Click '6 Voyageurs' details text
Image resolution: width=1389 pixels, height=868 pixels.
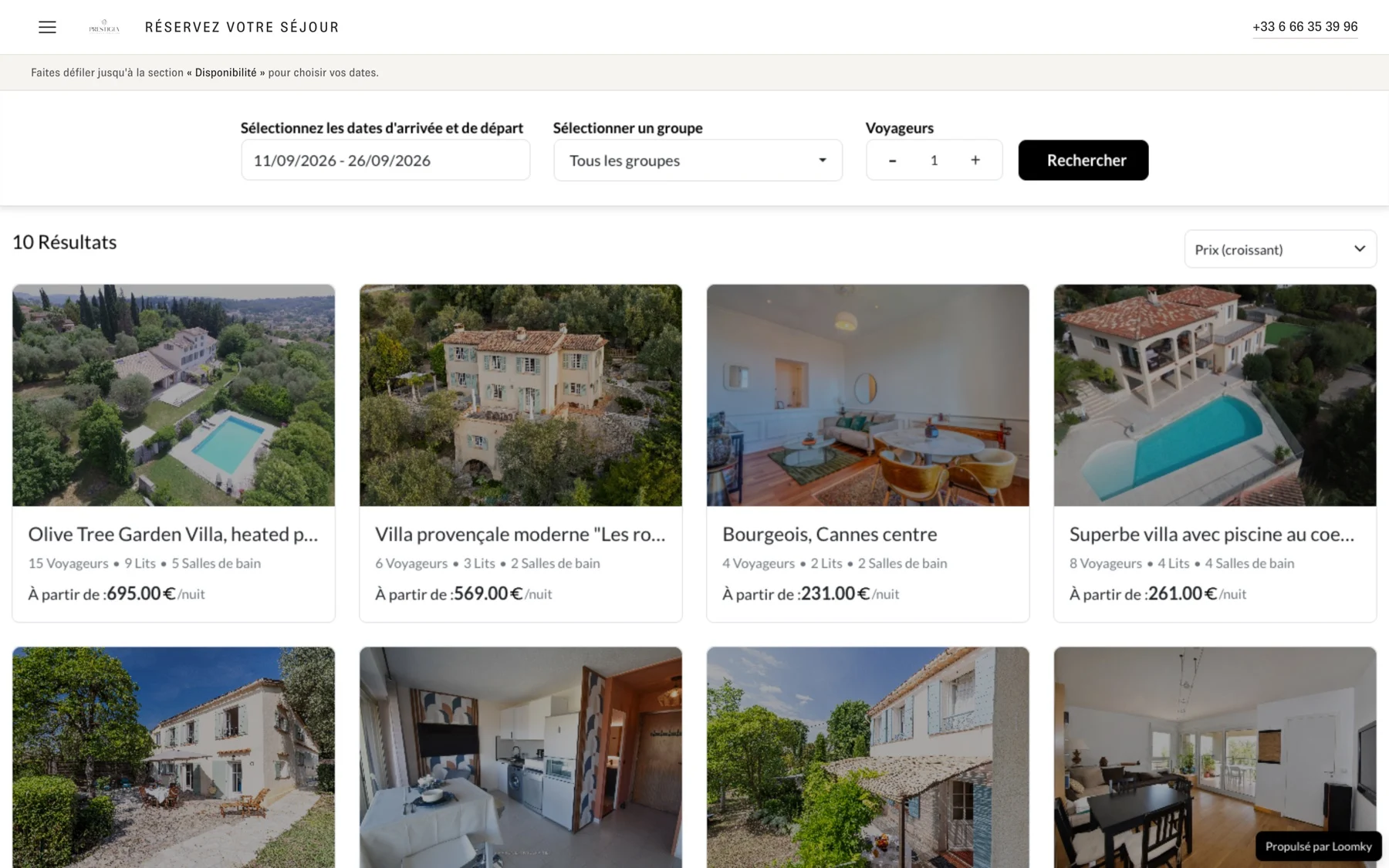click(411, 563)
